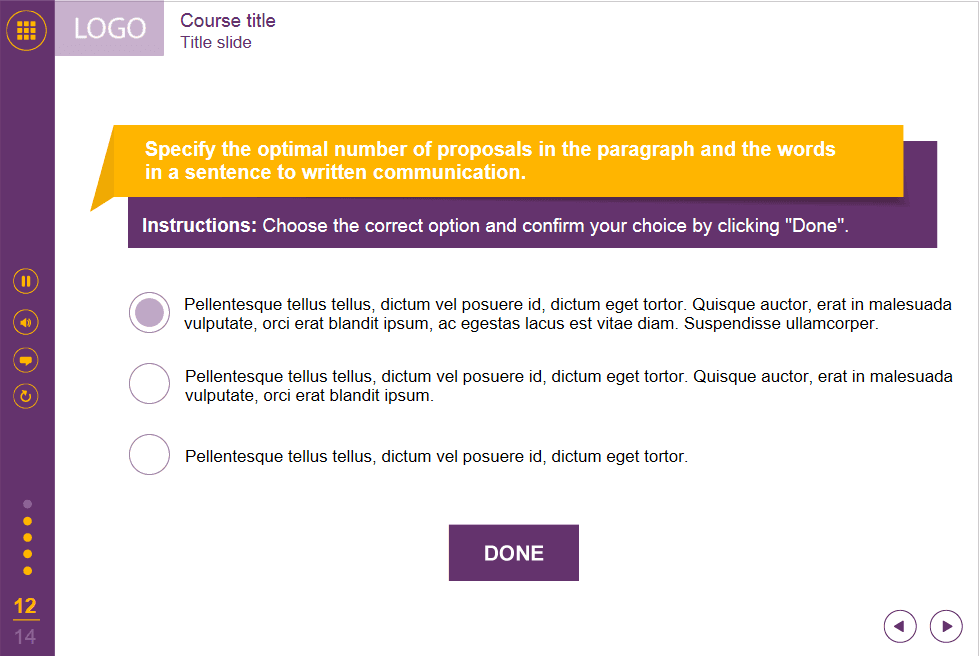Open the captions speech bubble icon
Image resolution: width=979 pixels, height=656 pixels.
[x=27, y=359]
